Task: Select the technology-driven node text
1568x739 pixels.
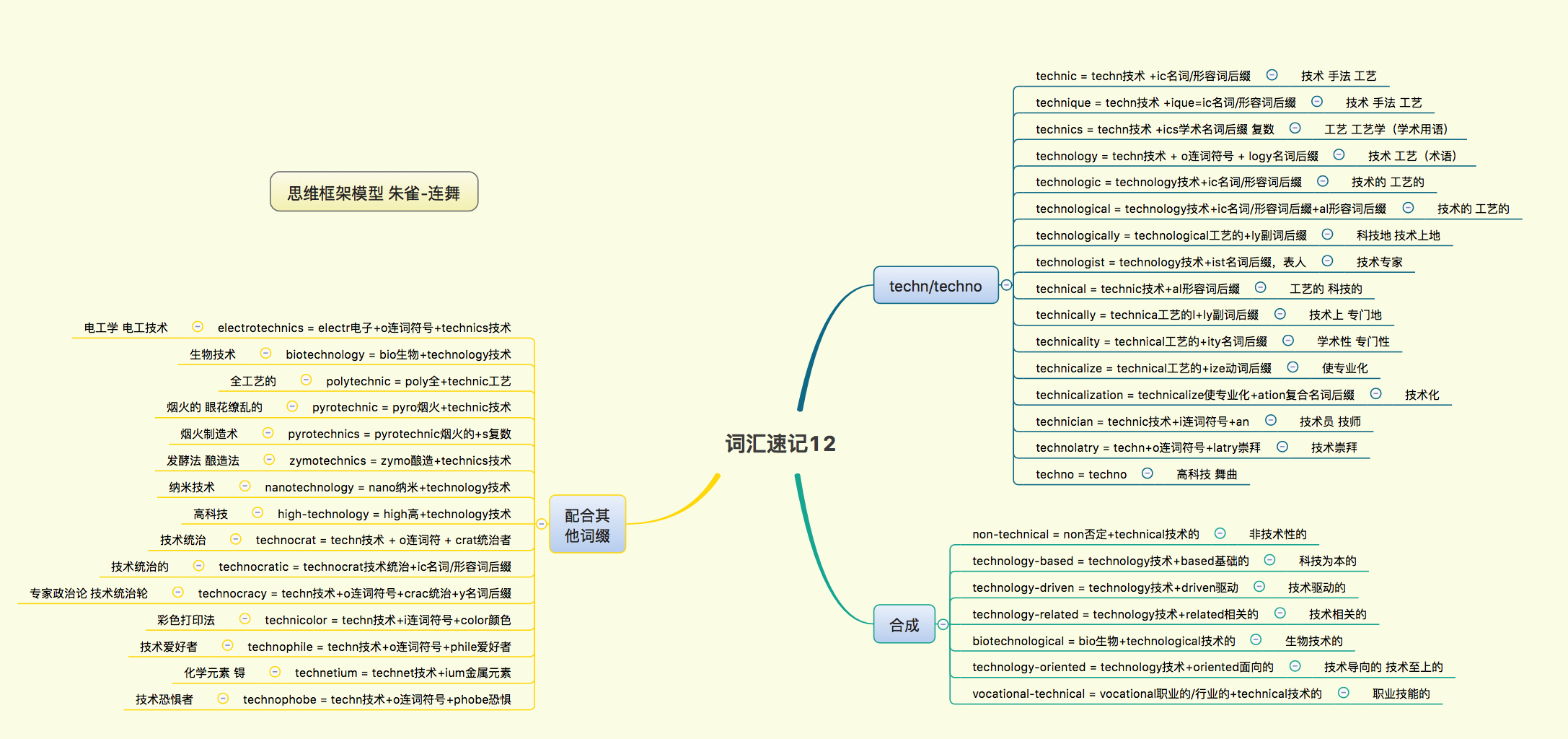Action: (1105, 587)
